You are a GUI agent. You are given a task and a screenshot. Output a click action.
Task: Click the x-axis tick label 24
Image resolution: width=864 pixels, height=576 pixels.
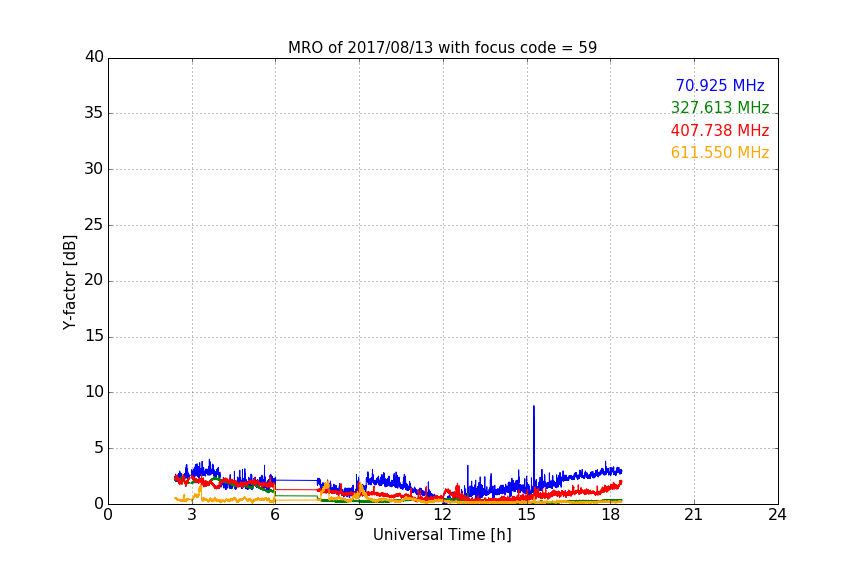777,515
